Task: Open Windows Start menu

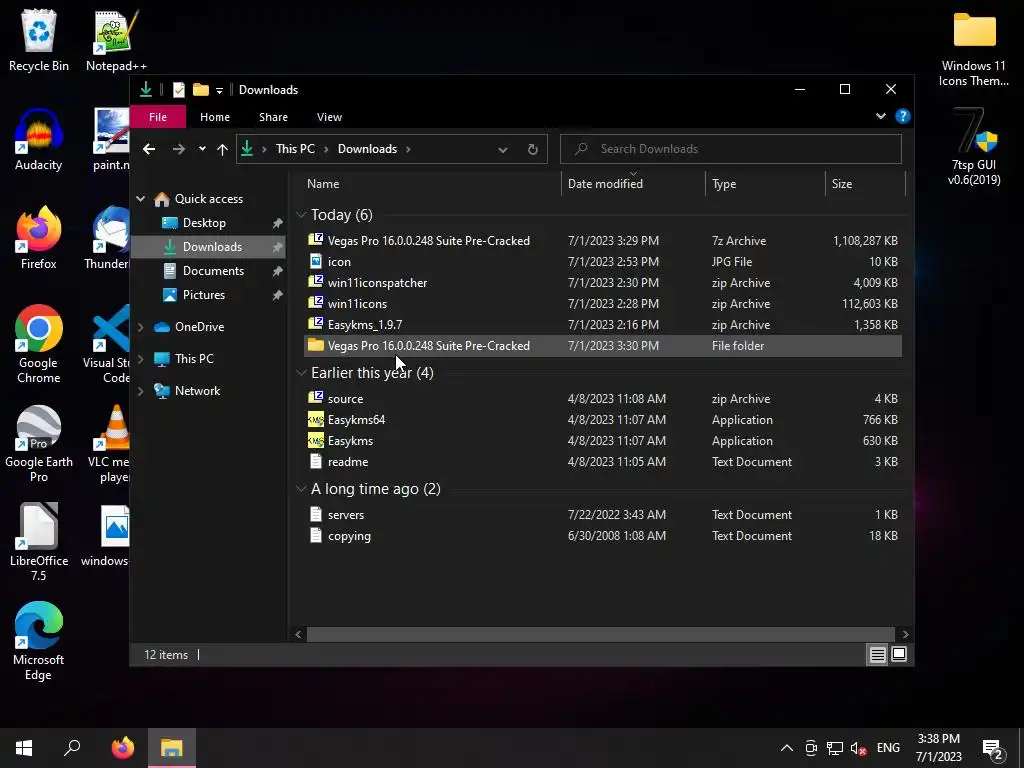Action: pos(24,747)
